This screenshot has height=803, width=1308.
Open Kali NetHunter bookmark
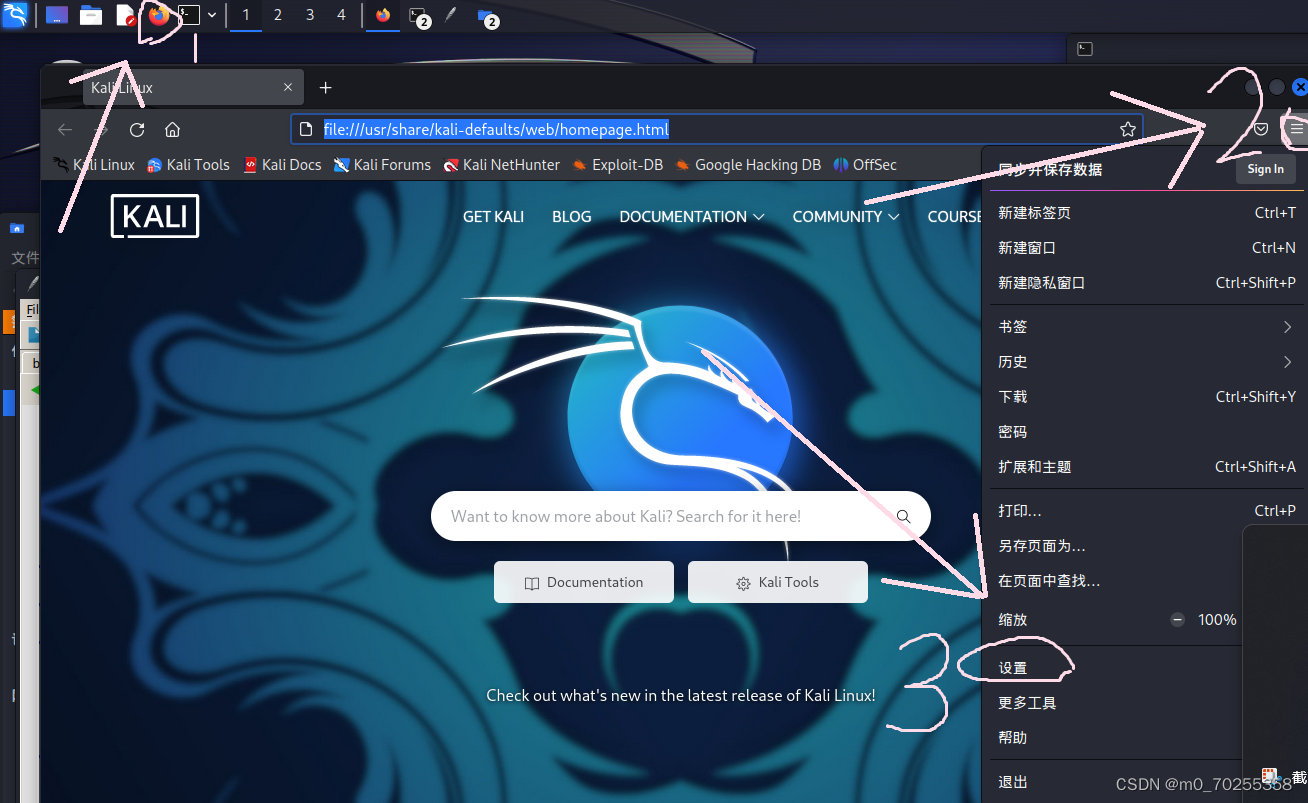[x=501, y=165]
